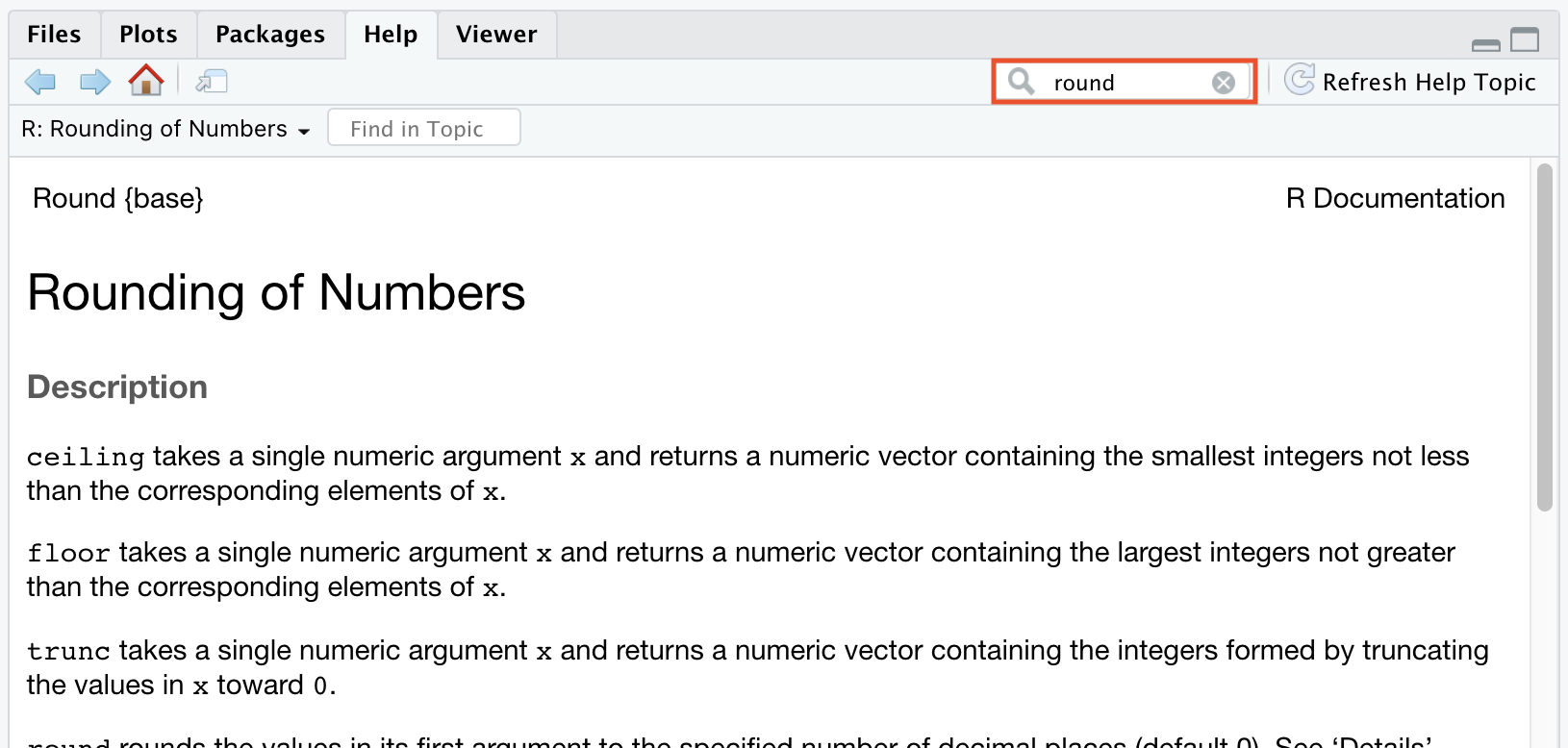Clear the 'round' search text

pyautogui.click(x=1223, y=83)
